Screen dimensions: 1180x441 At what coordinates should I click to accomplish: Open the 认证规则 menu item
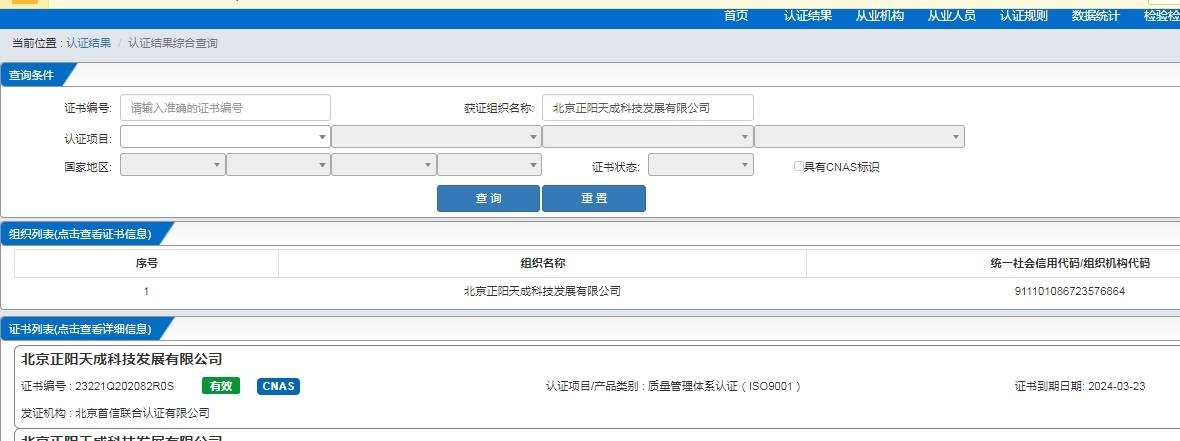click(x=1023, y=16)
